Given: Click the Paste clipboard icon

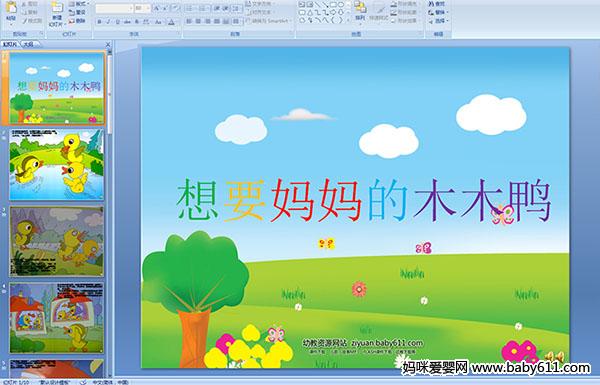Looking at the screenshot, I should [x=11, y=9].
